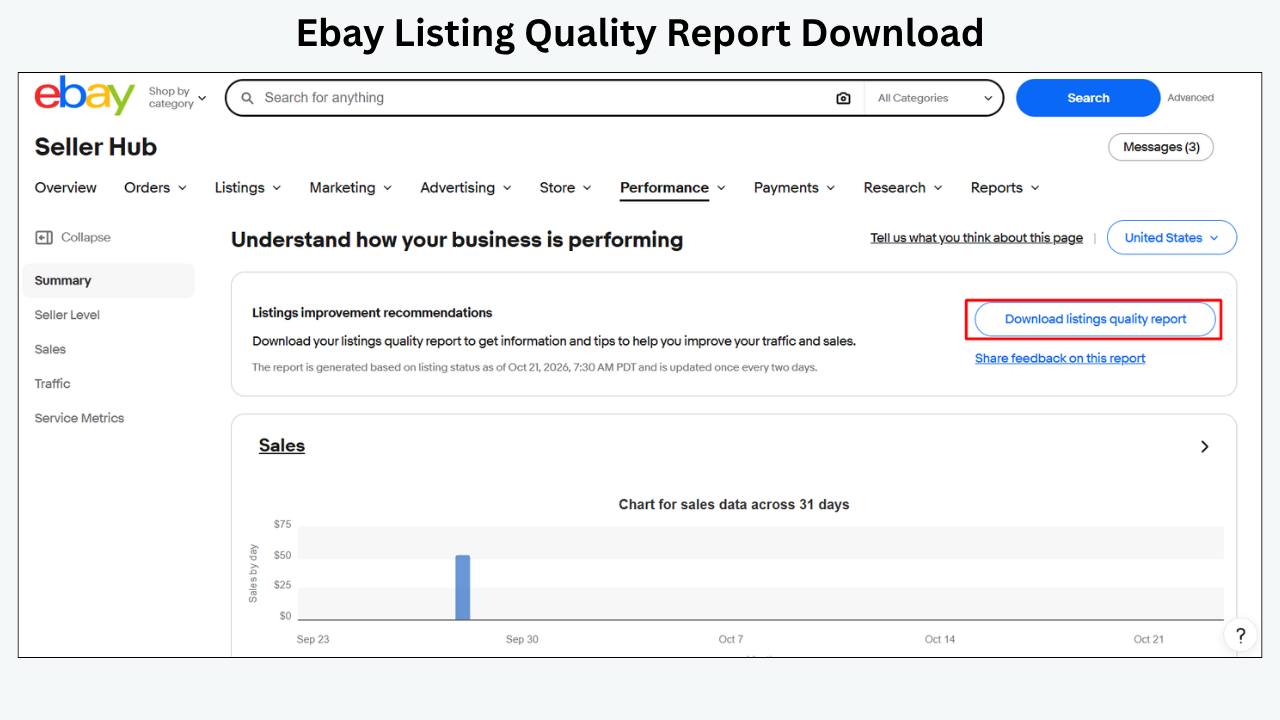Select Summary in sidebar
Image resolution: width=1280 pixels, height=720 pixels.
coord(108,281)
